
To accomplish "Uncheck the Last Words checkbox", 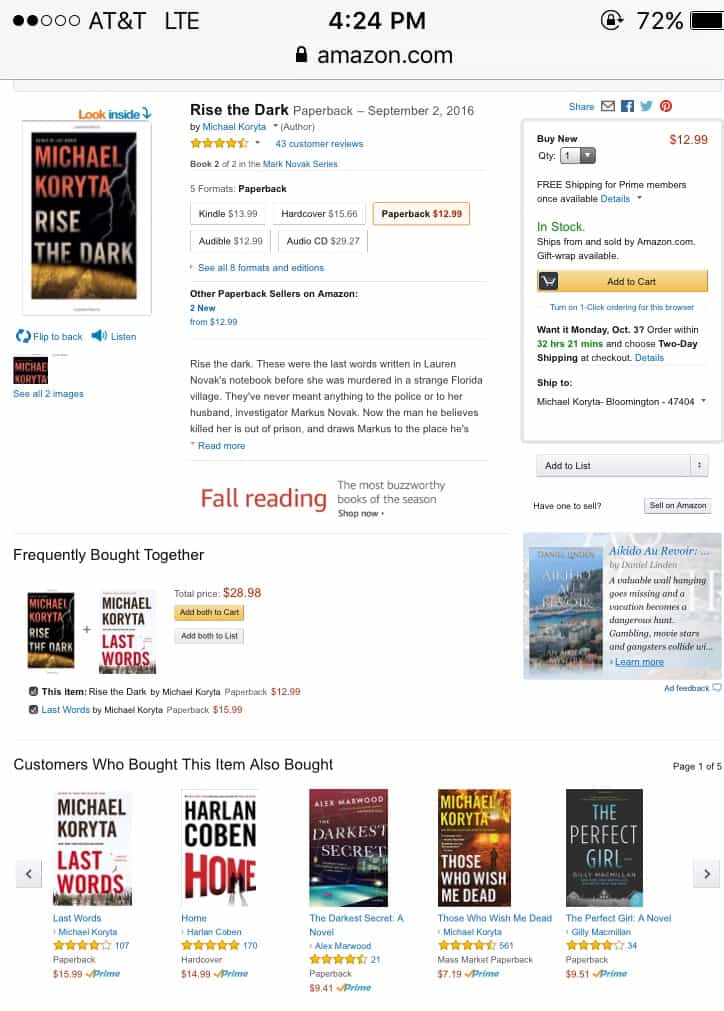I will click(33, 710).
